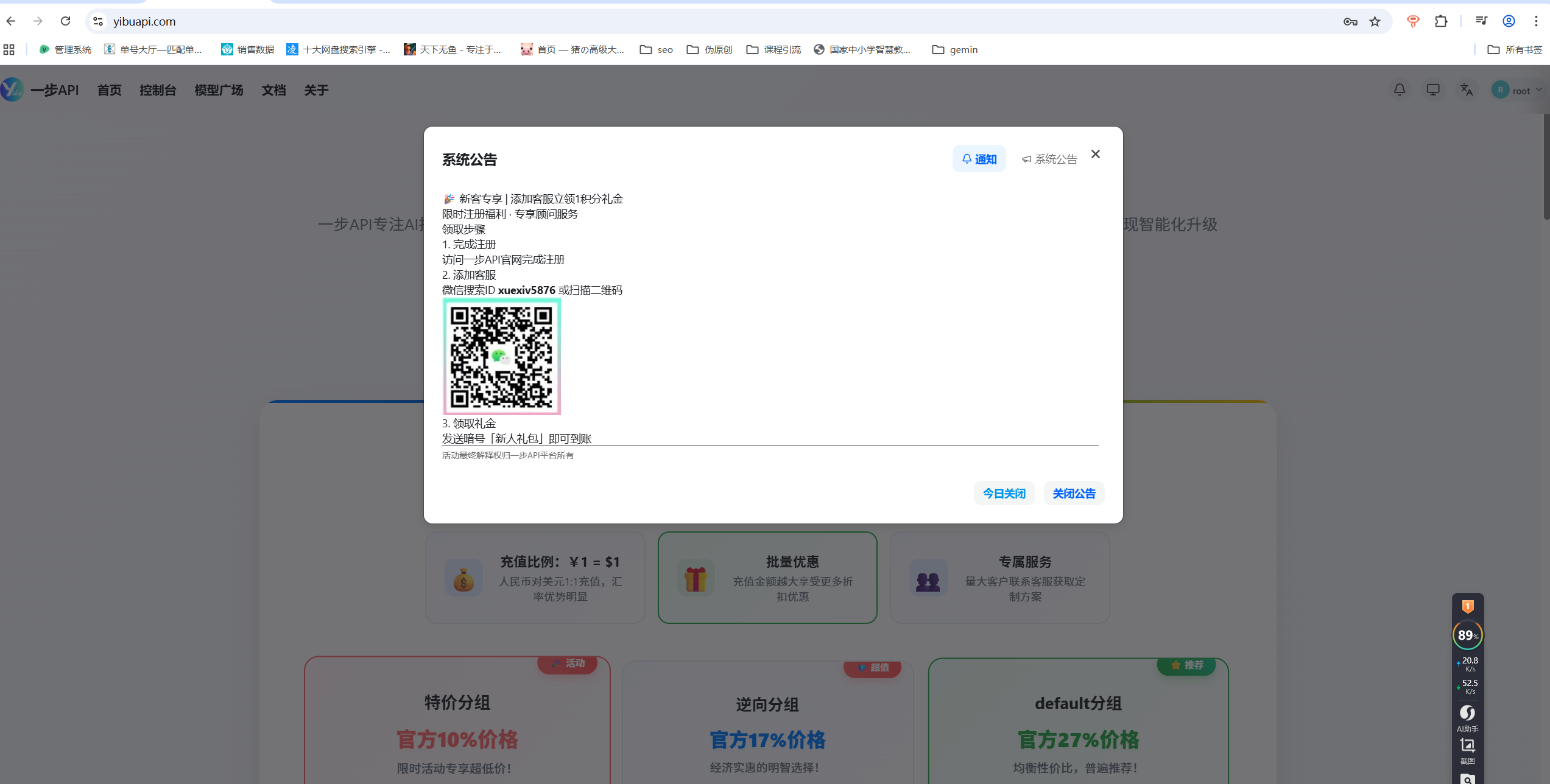This screenshot has height=784, width=1550.
Task: Click the 今日关闭 button
Action: click(1004, 493)
